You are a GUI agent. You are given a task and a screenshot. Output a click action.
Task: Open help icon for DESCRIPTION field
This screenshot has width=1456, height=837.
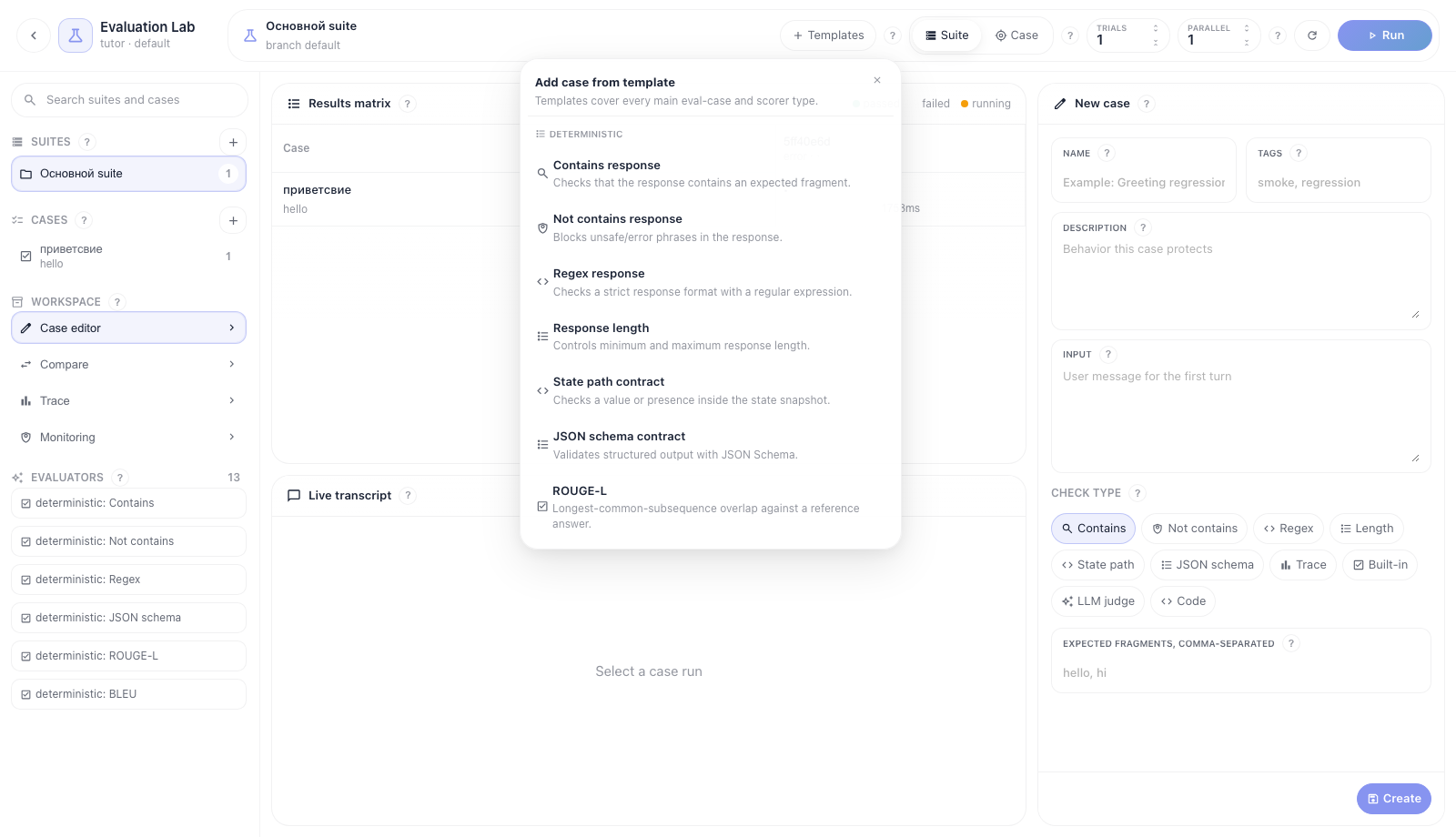(x=1143, y=228)
